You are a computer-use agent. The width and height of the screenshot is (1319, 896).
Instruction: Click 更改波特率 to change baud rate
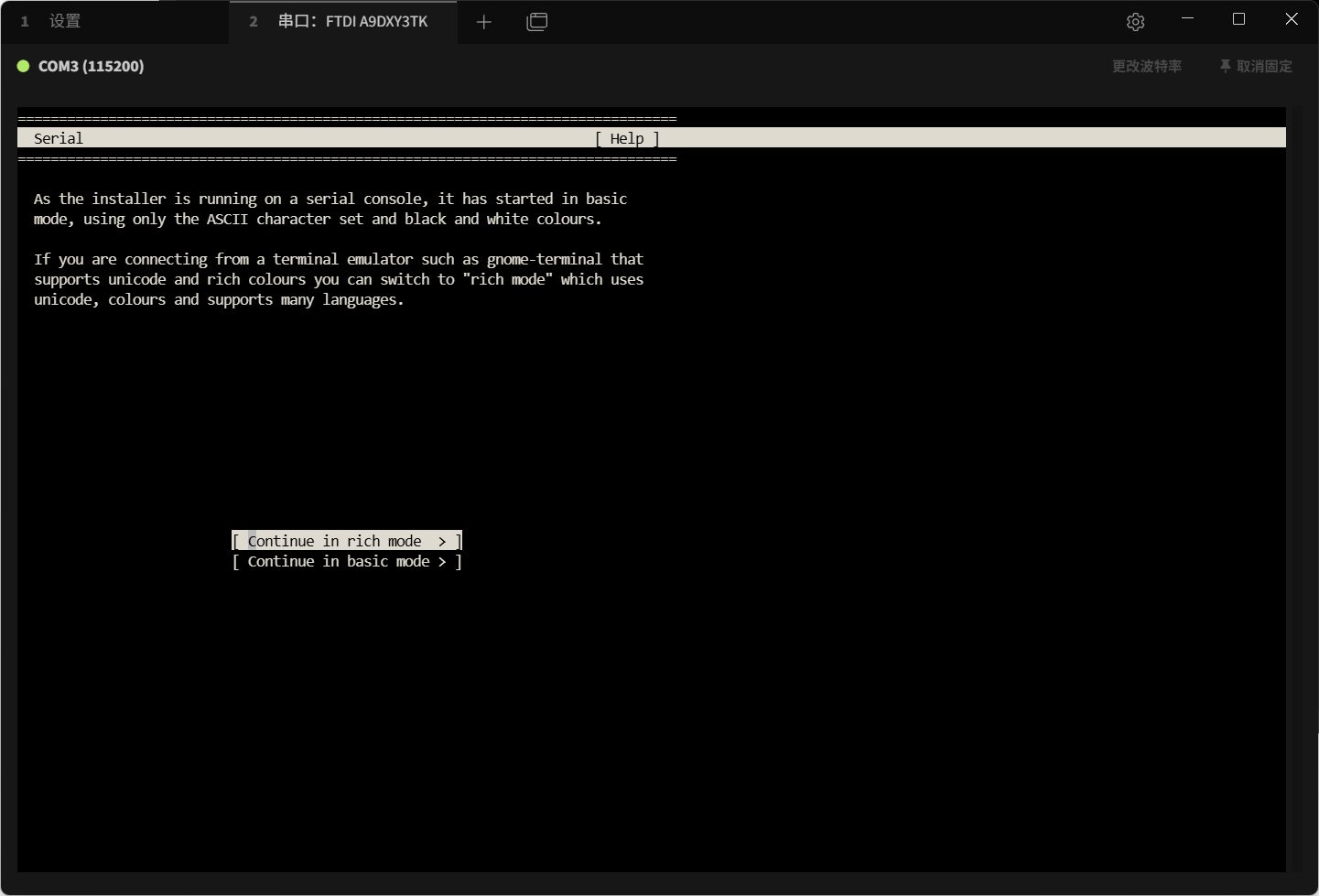(1146, 66)
